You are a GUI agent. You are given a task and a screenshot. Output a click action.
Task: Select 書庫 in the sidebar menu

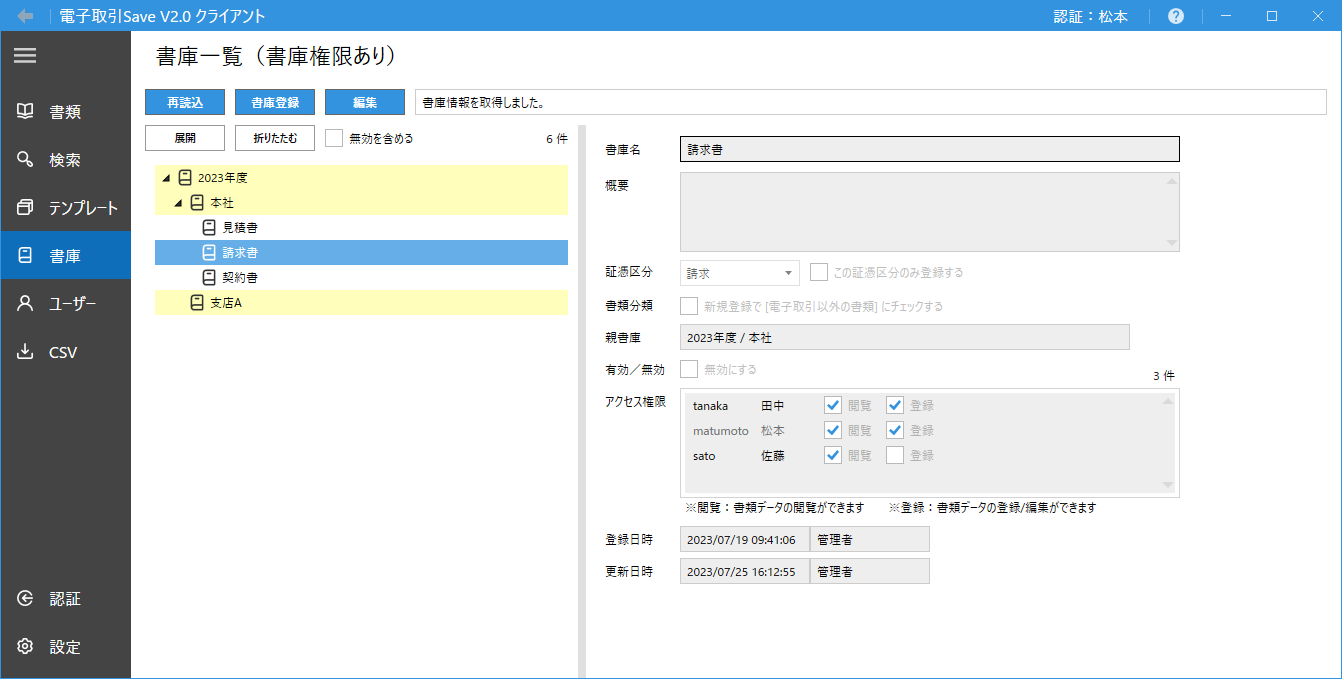point(65,256)
